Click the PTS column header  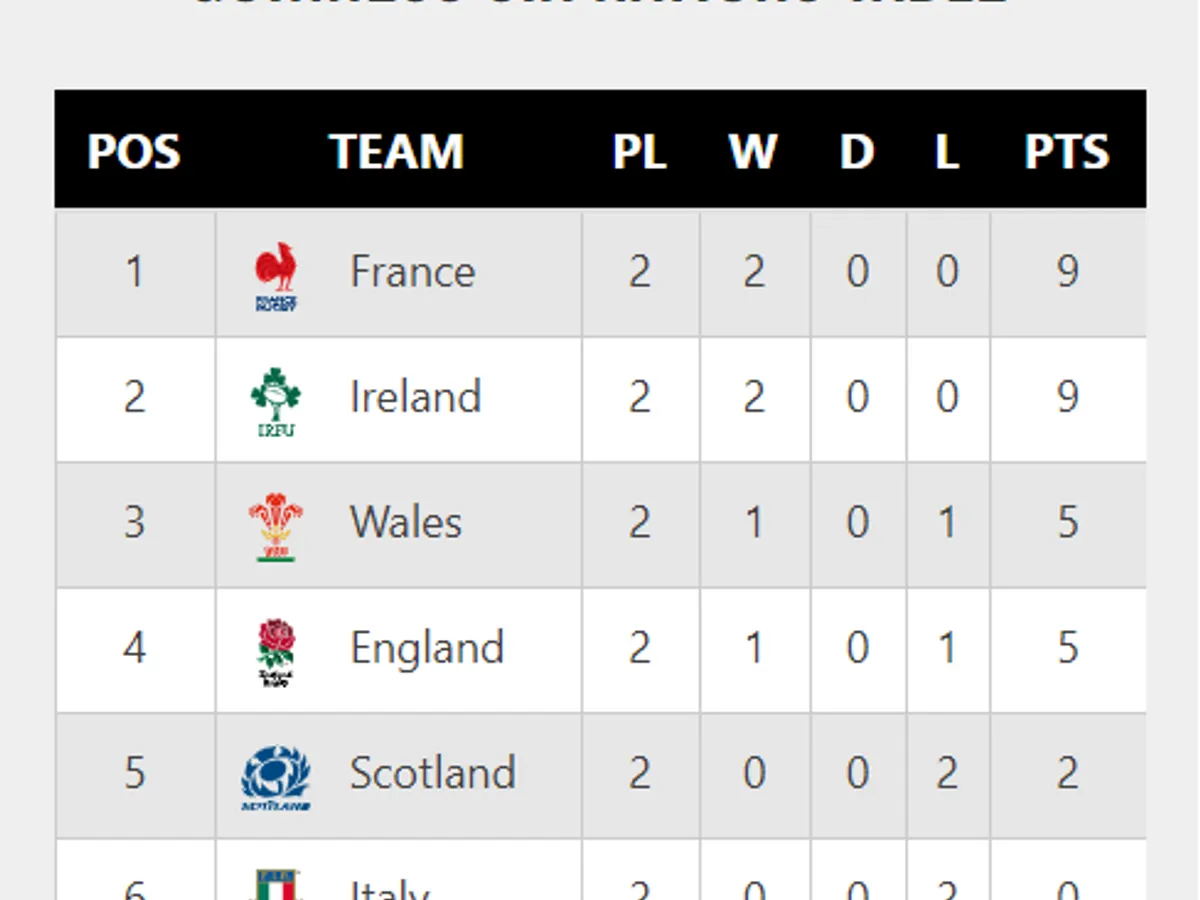point(1067,152)
